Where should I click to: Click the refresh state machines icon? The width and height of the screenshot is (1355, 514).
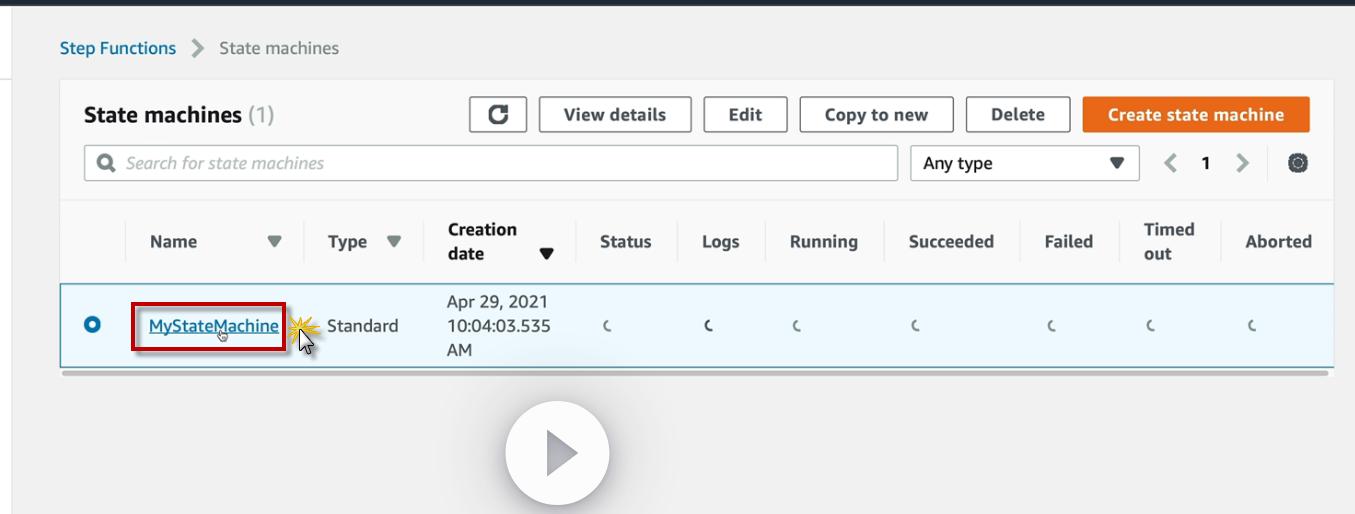pyautogui.click(x=498, y=115)
